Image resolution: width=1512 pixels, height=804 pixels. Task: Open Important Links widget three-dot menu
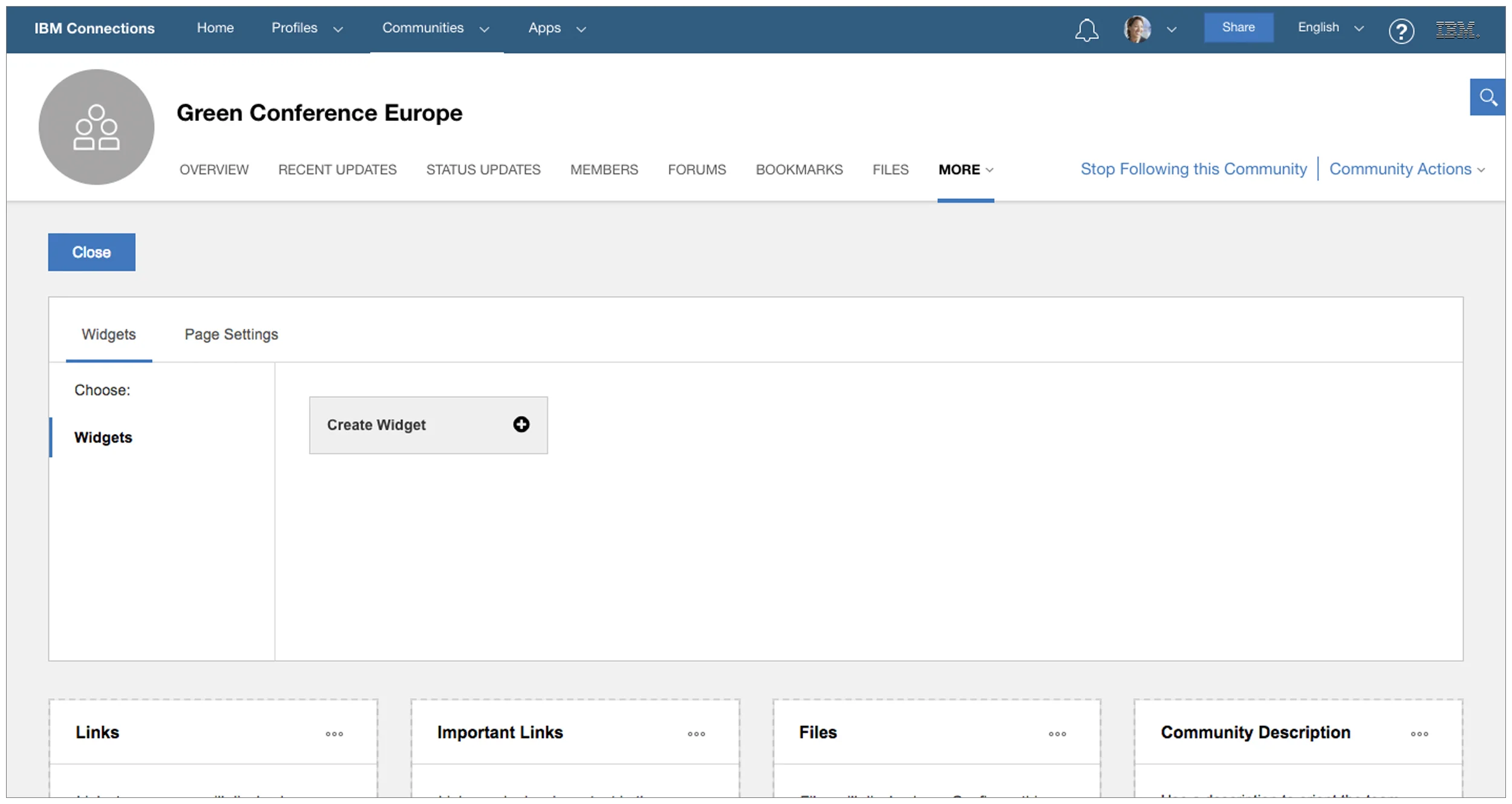[x=696, y=734]
